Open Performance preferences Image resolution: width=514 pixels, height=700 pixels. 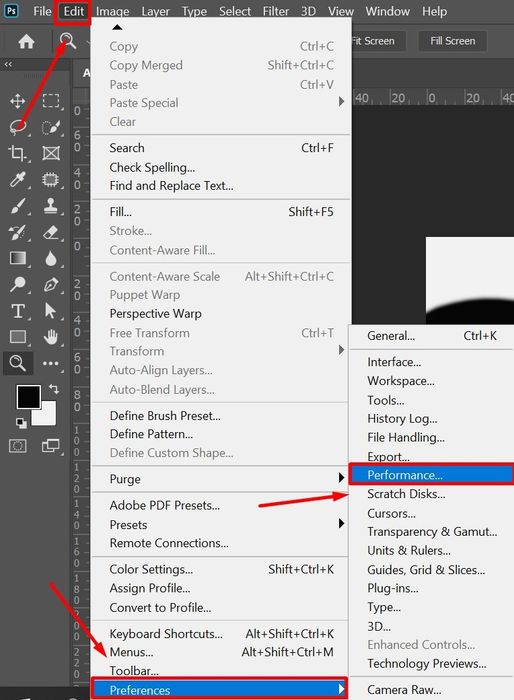(431, 475)
